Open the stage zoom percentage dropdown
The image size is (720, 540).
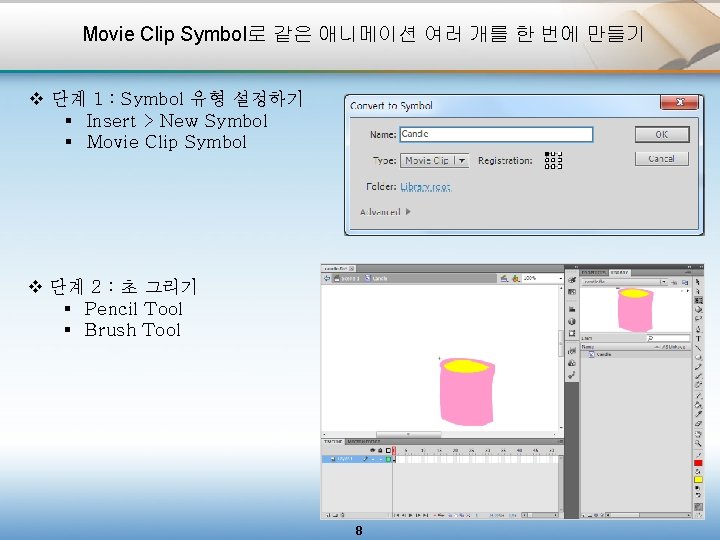coord(561,278)
